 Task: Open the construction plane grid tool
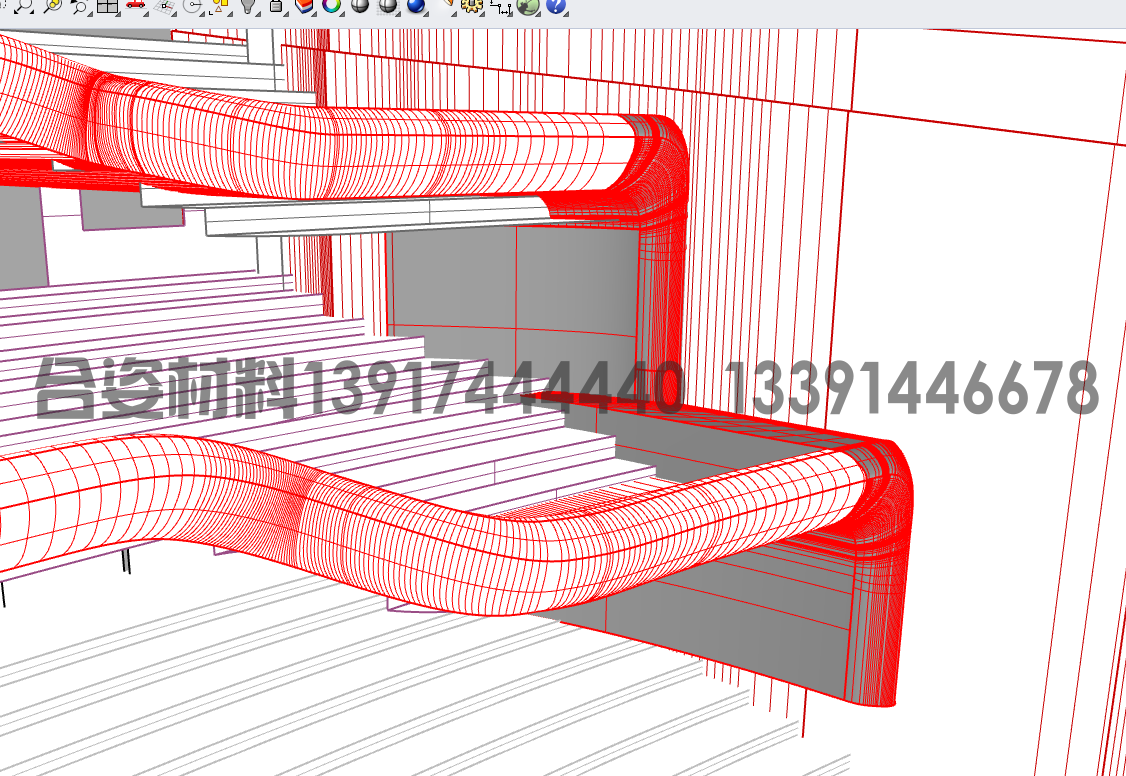[164, 6]
